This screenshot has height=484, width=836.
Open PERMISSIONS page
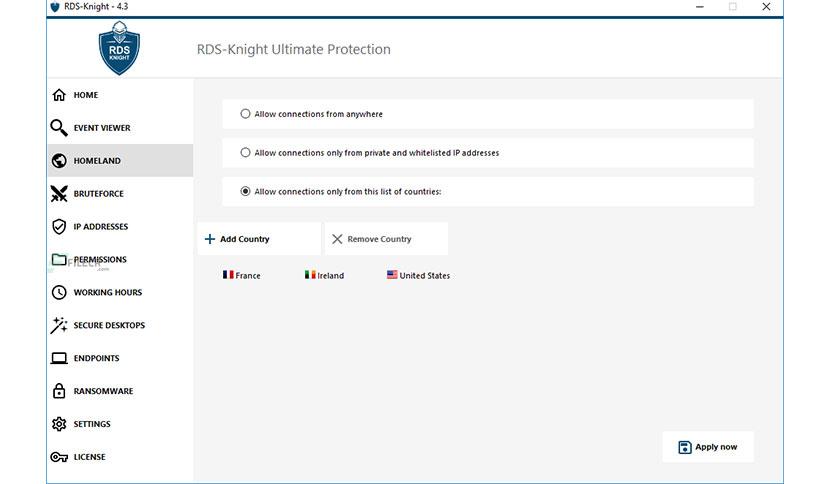(120, 260)
